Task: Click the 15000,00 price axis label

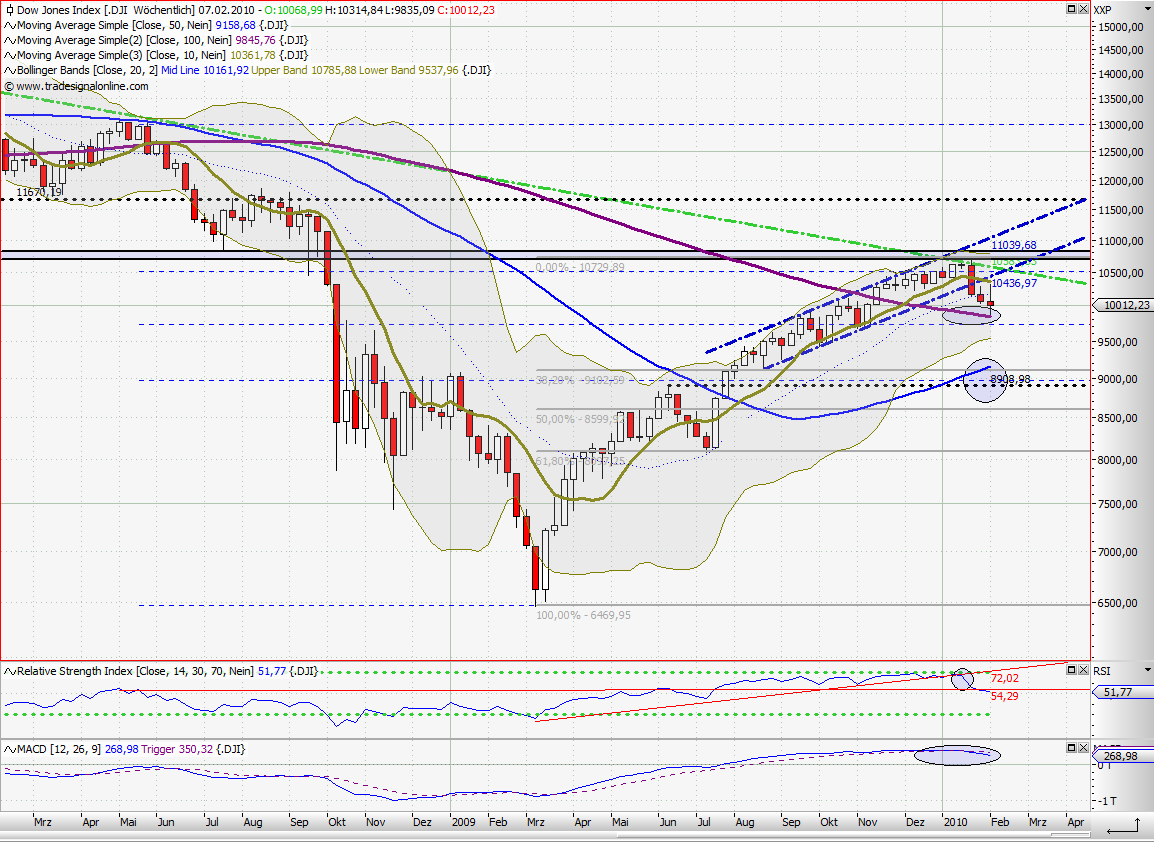Action: [1120, 26]
